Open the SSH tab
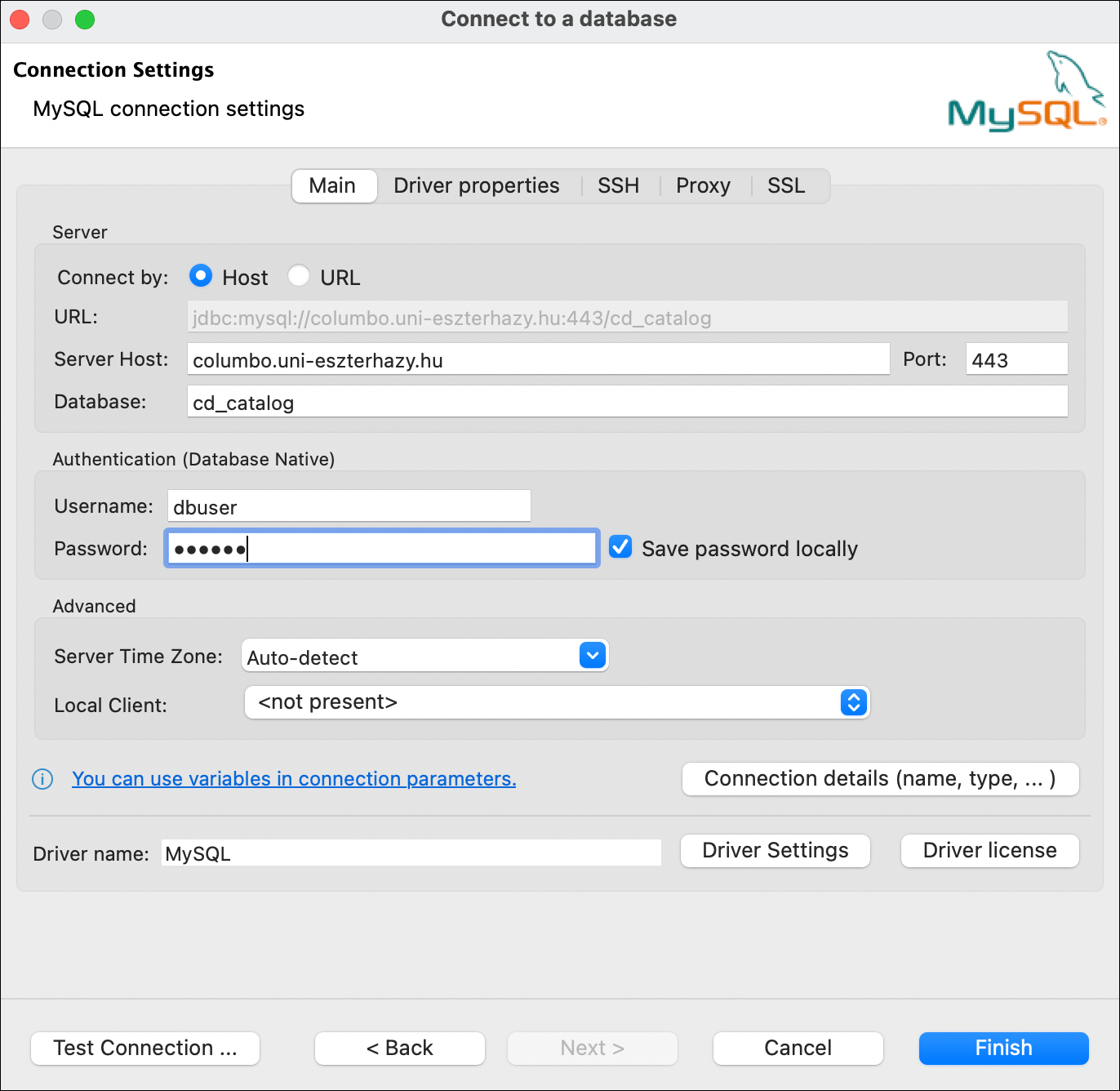The image size is (1120, 1091). tap(618, 186)
